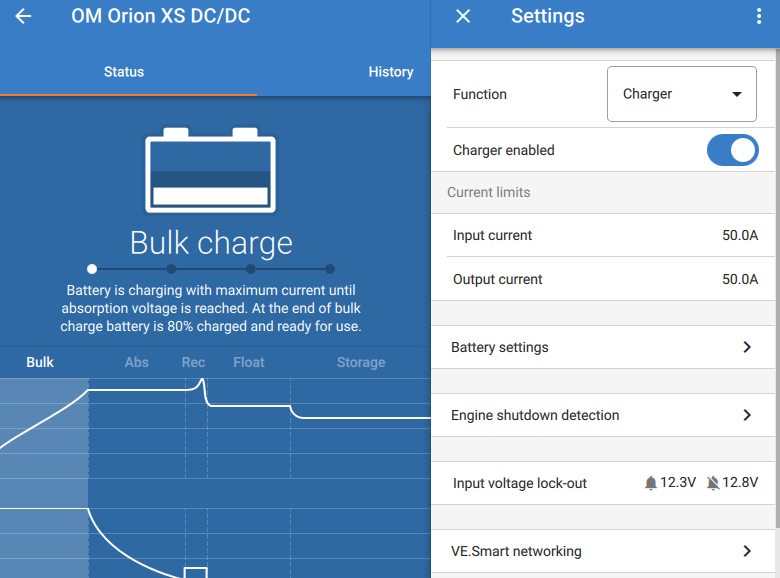Close Settings with the X icon
This screenshot has height=578, width=780.
463,16
